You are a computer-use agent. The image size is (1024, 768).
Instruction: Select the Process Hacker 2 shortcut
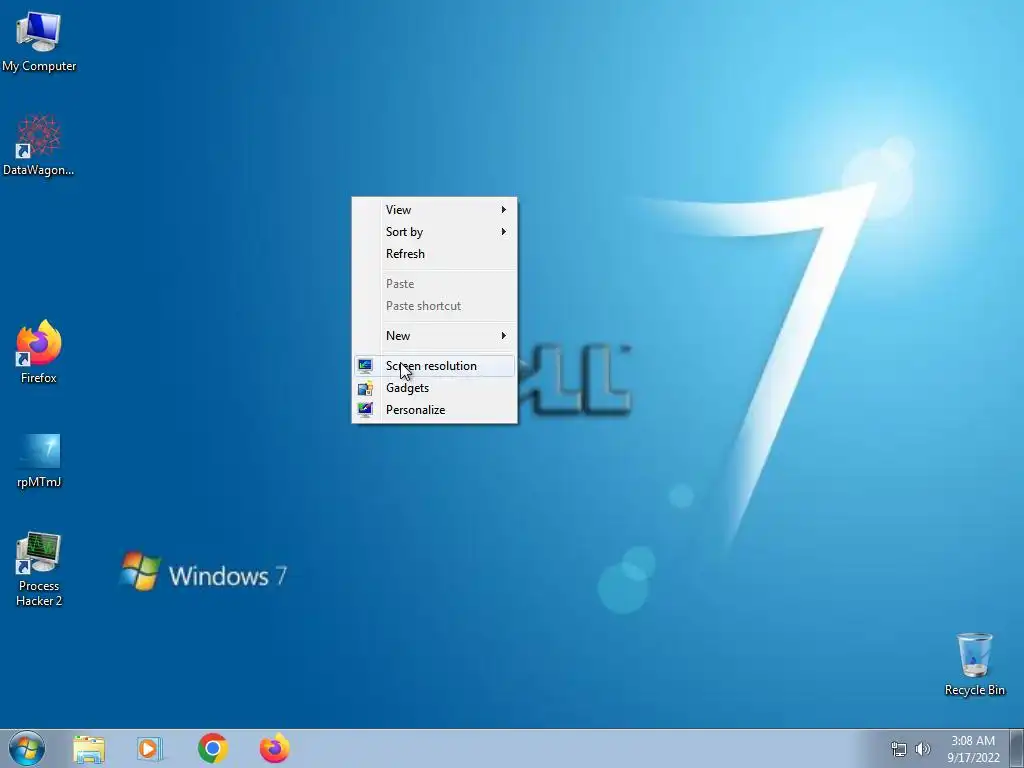(x=39, y=569)
